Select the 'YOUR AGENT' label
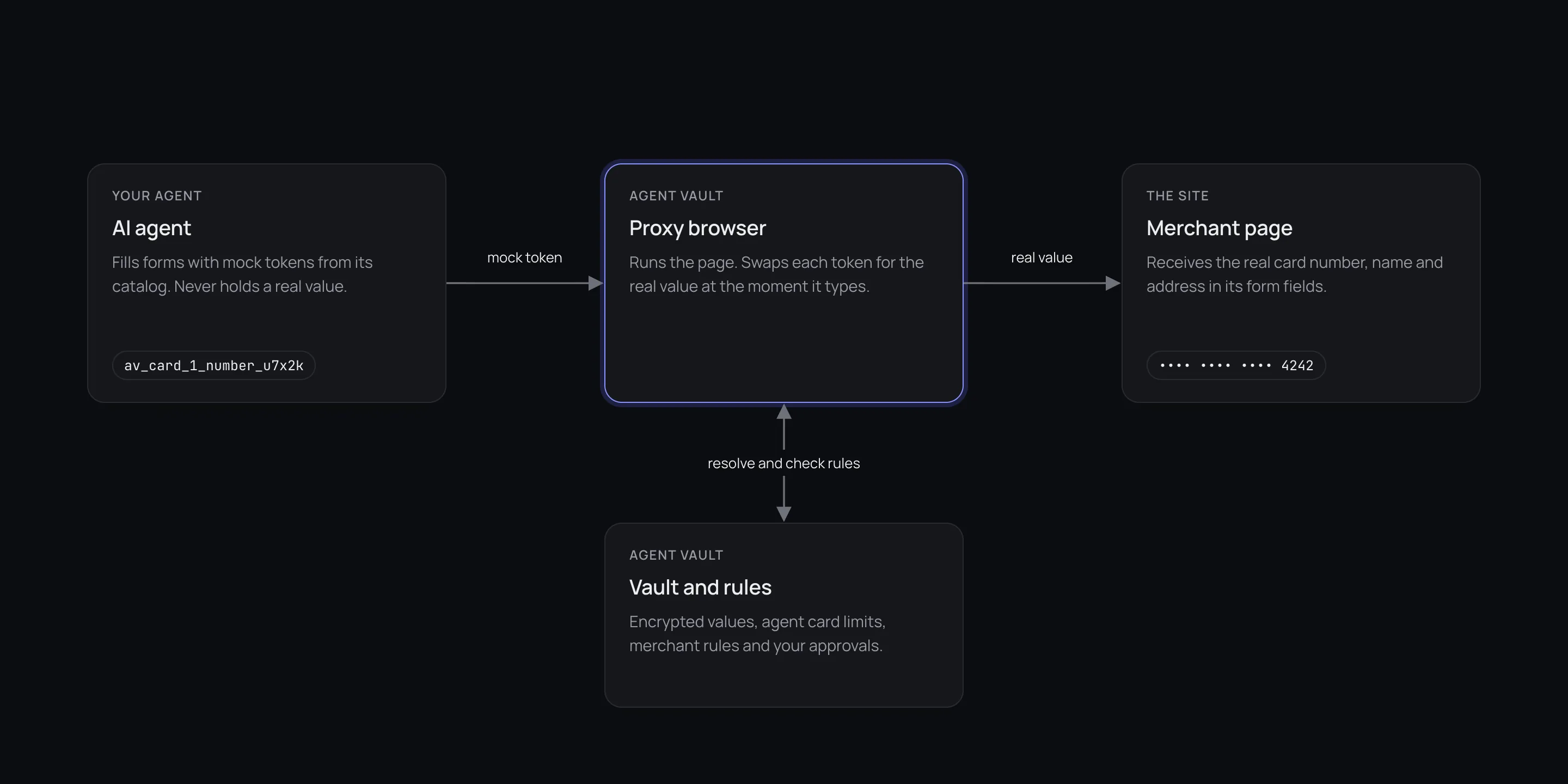 click(x=156, y=196)
